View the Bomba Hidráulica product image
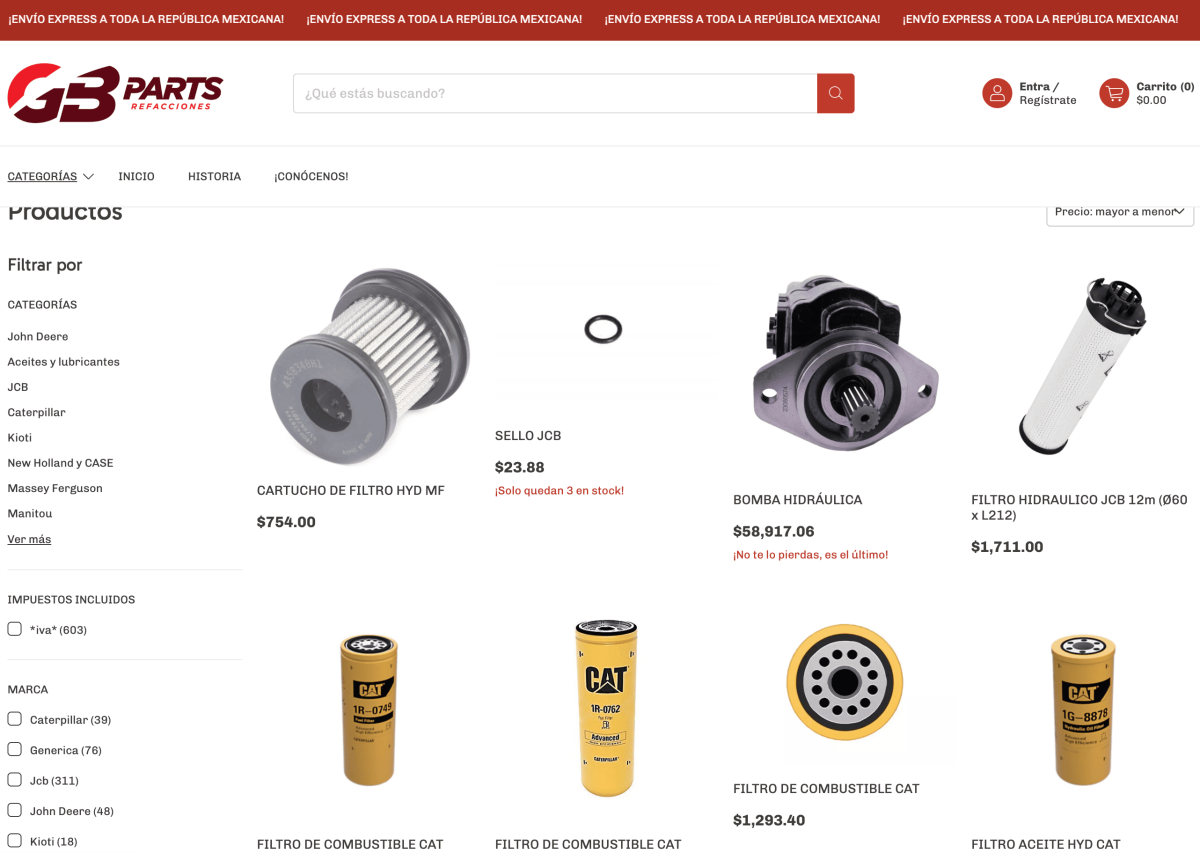 [845, 364]
